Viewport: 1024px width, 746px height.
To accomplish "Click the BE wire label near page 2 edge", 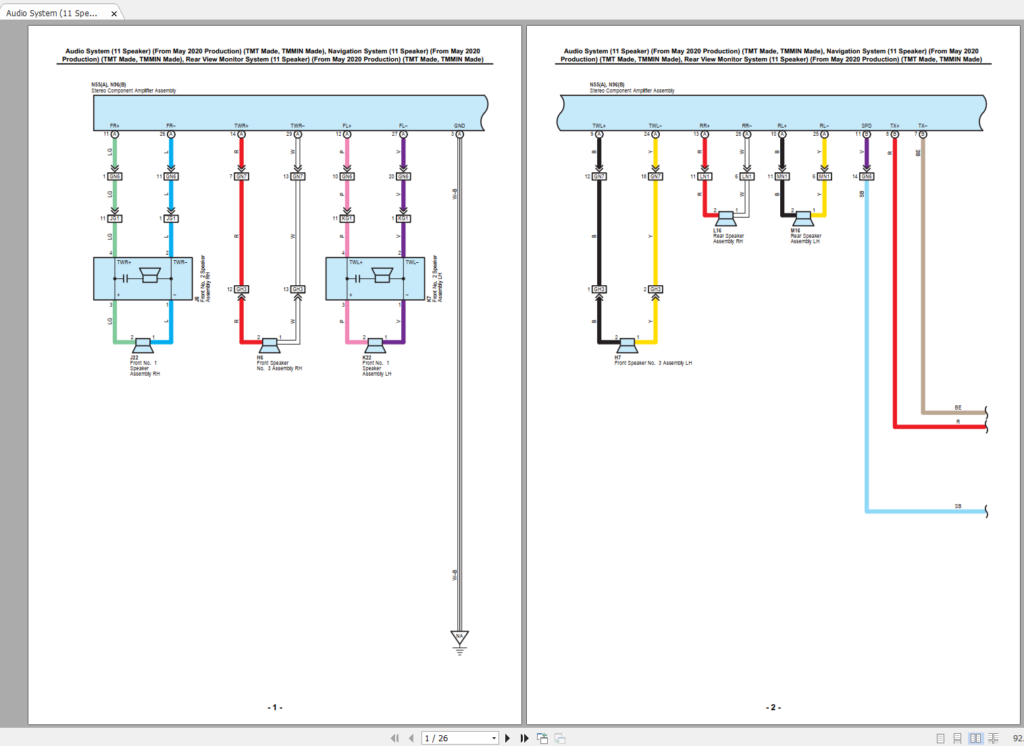I will 958,407.
